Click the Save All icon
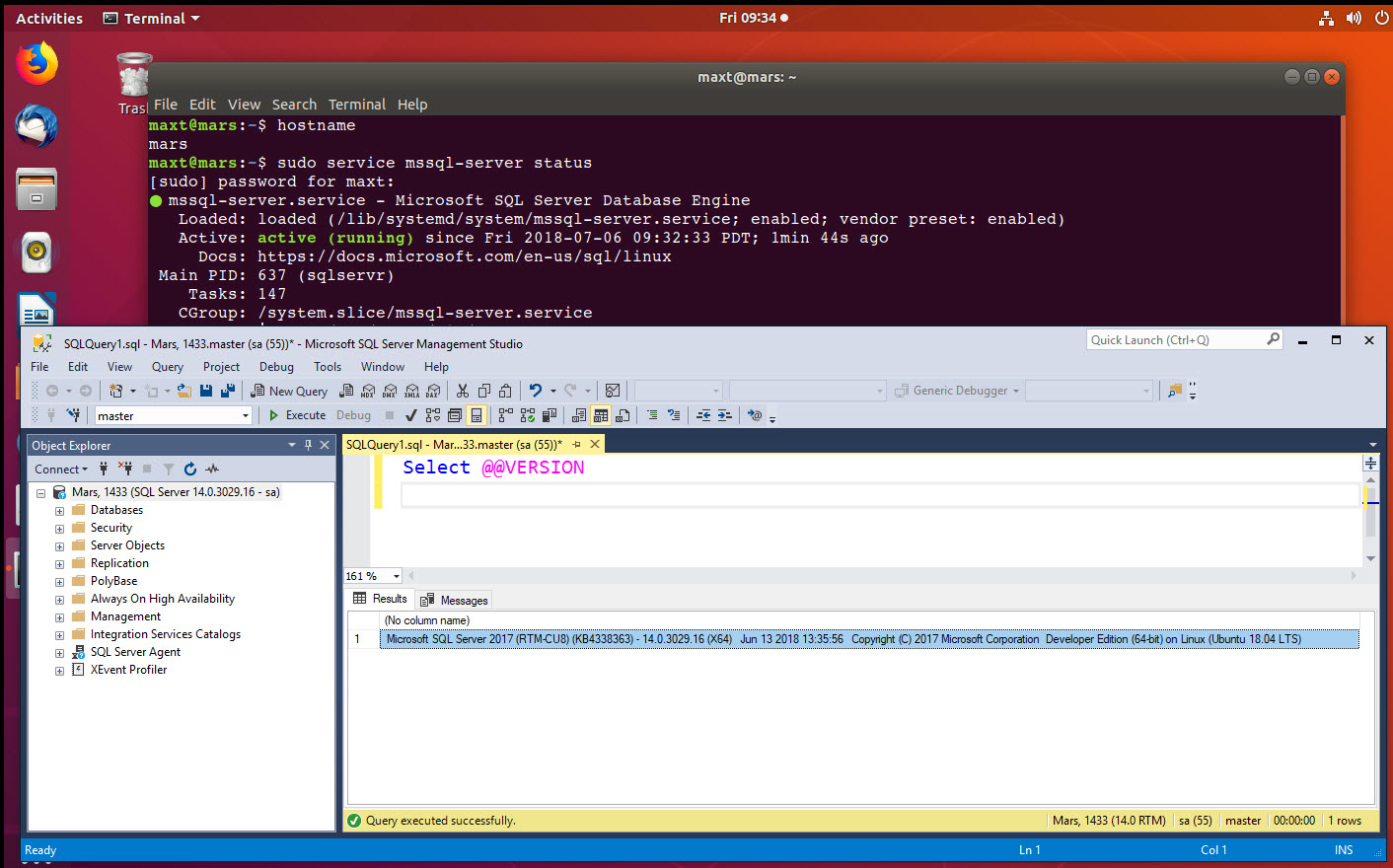The width and height of the screenshot is (1393, 868). click(x=228, y=391)
